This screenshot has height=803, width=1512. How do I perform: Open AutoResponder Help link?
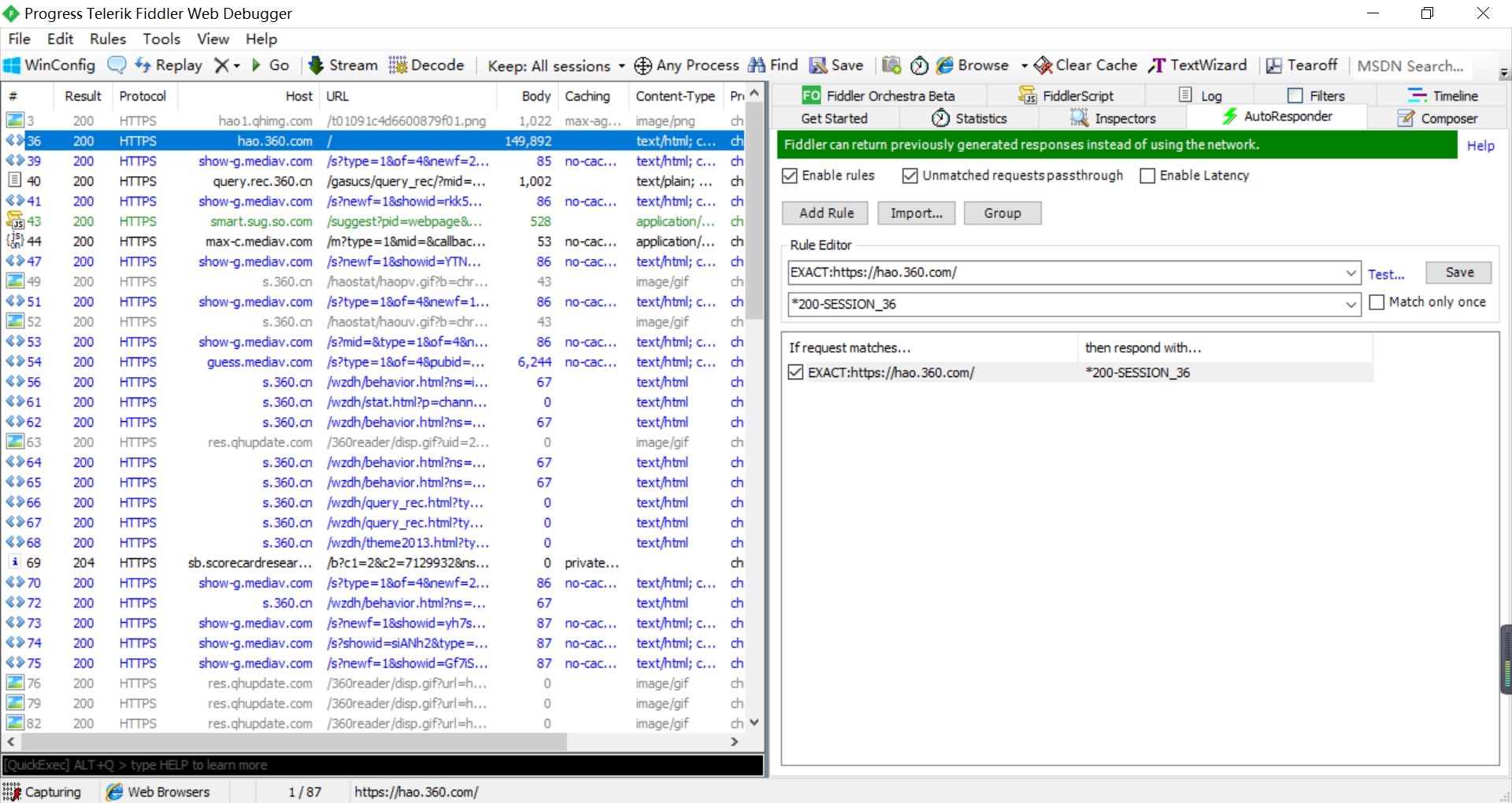pos(1480,146)
